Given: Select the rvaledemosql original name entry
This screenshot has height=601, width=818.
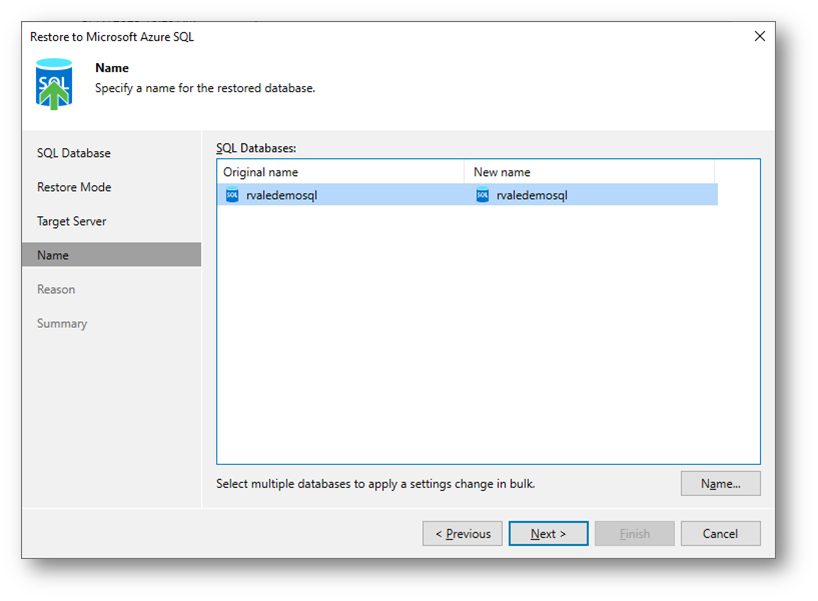Looking at the screenshot, I should tap(281, 195).
